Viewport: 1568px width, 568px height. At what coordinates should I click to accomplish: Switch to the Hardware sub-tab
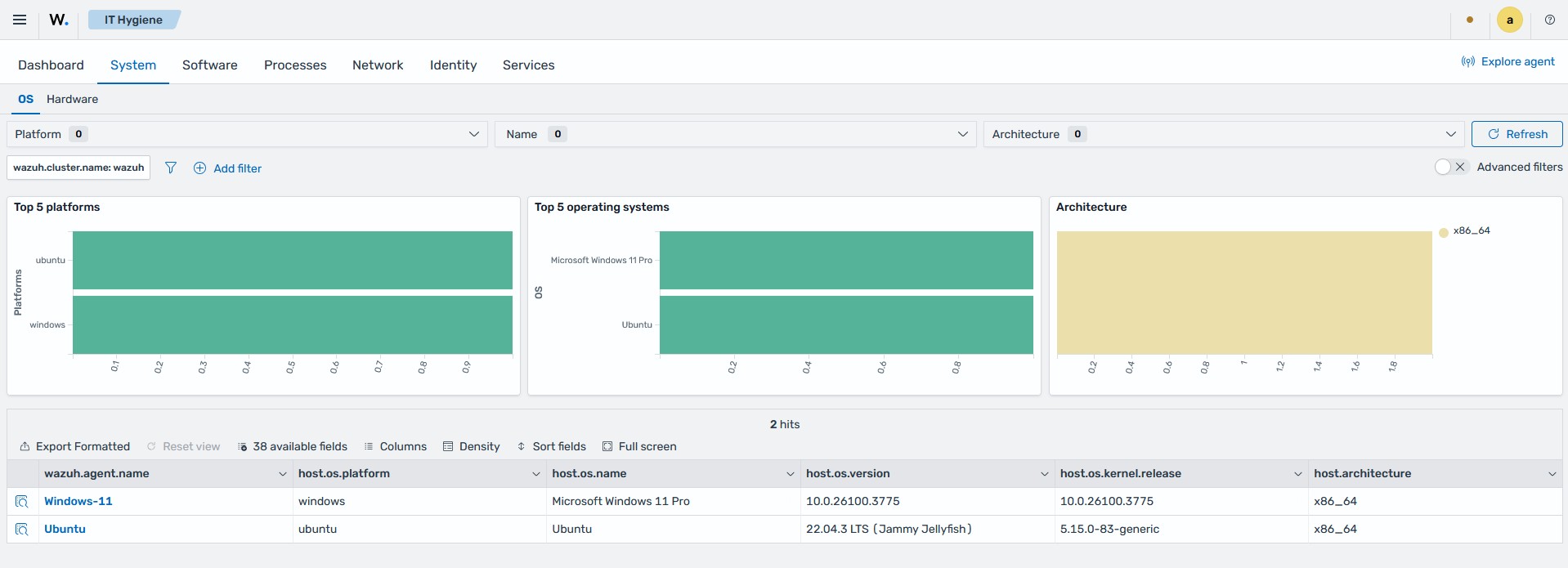point(72,99)
